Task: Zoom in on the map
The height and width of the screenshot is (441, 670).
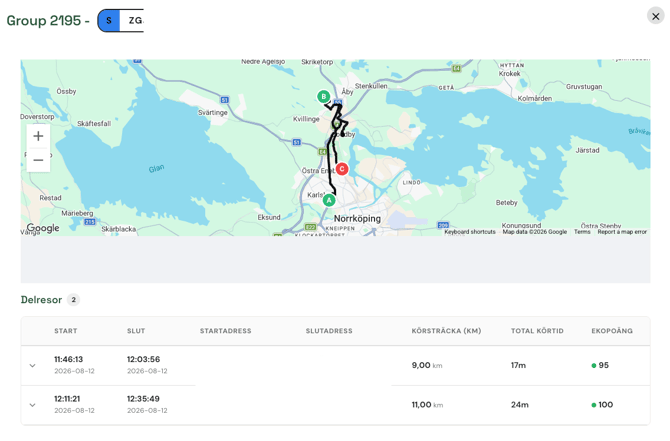Action: 38,136
